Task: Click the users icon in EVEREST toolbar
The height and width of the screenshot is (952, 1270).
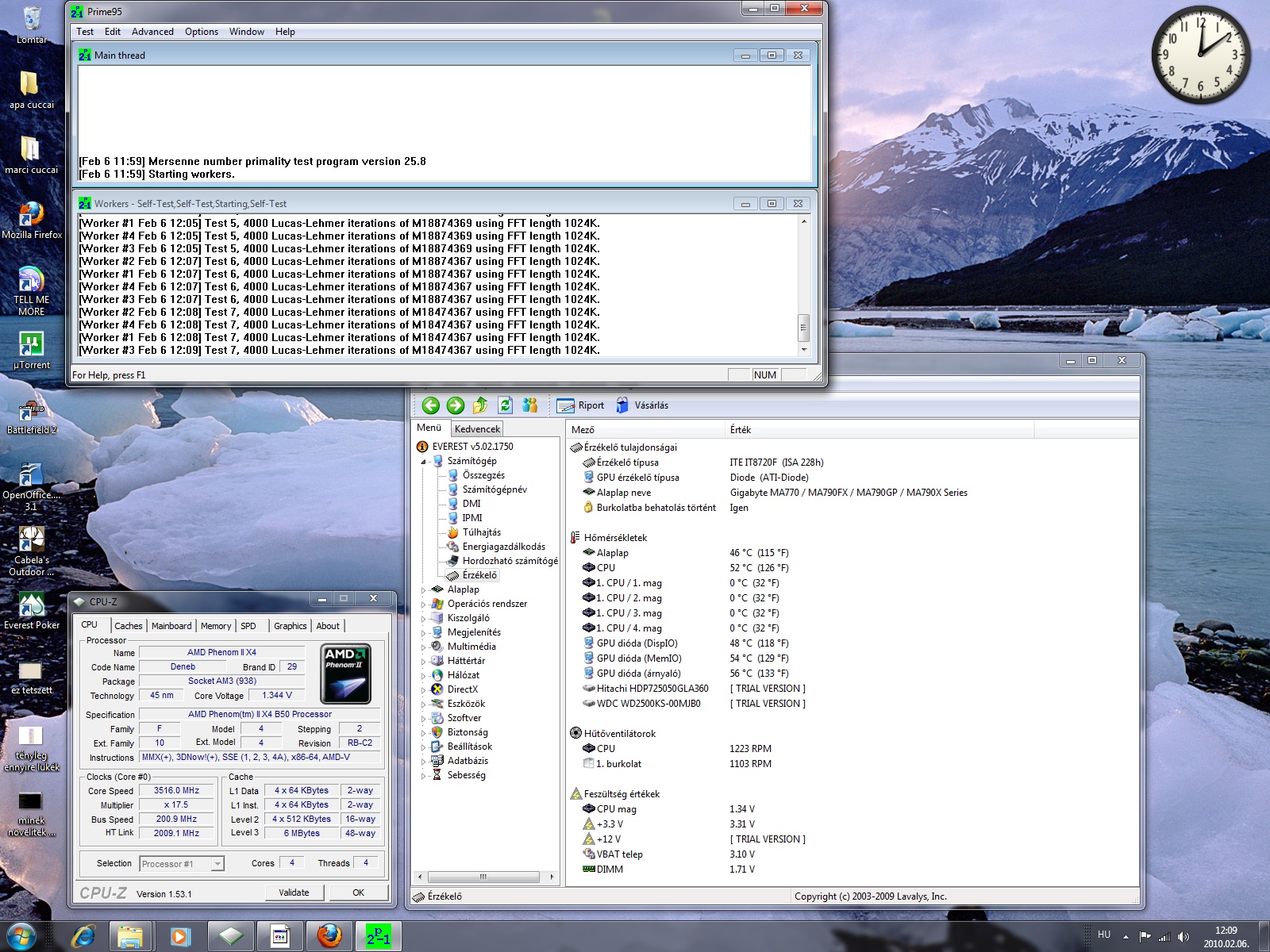Action: pos(530,405)
